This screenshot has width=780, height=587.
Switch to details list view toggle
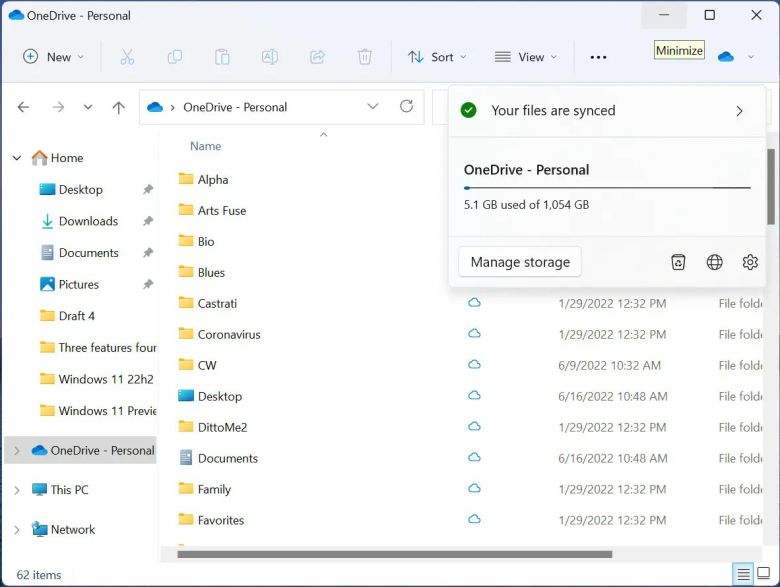[x=743, y=574]
